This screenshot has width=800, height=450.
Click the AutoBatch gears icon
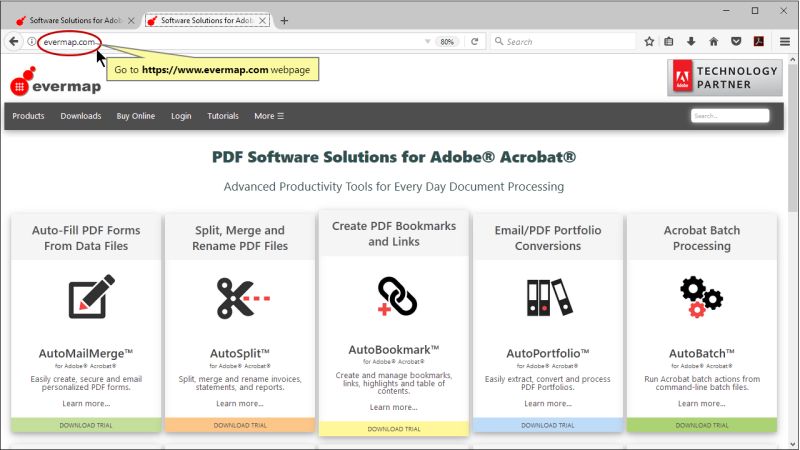(x=702, y=297)
